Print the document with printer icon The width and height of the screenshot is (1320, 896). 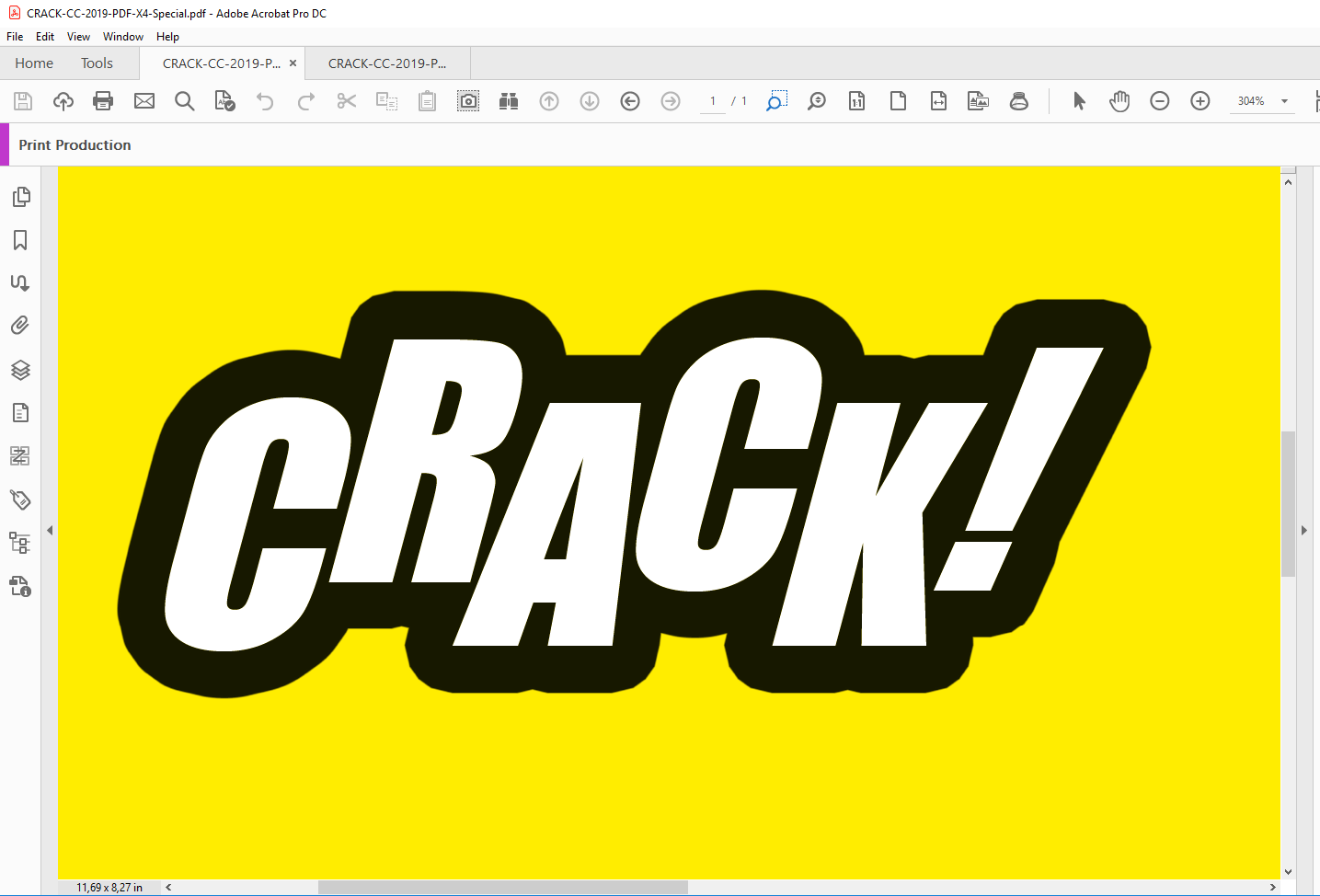coord(103,101)
